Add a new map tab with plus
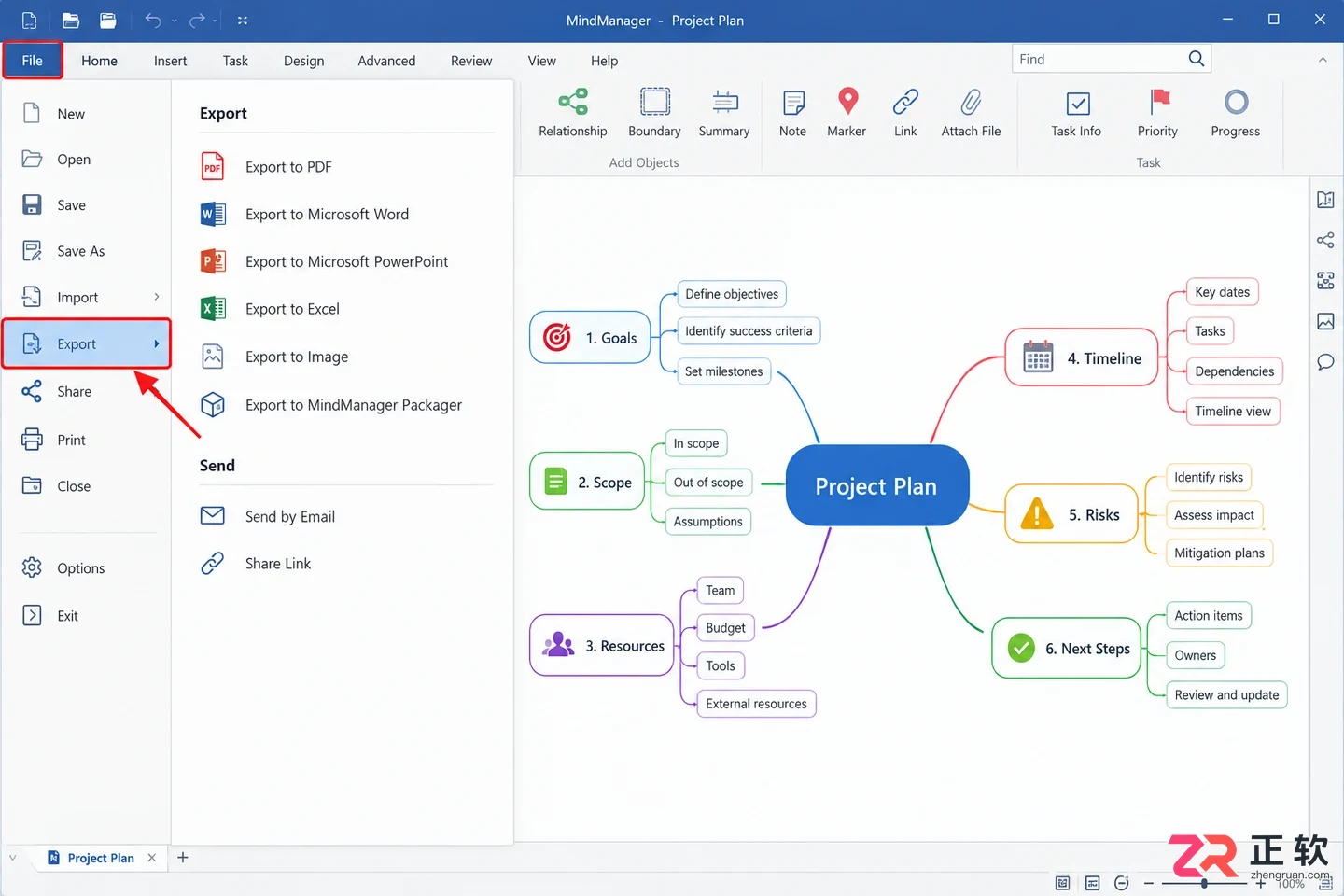This screenshot has height=896, width=1344. click(183, 858)
